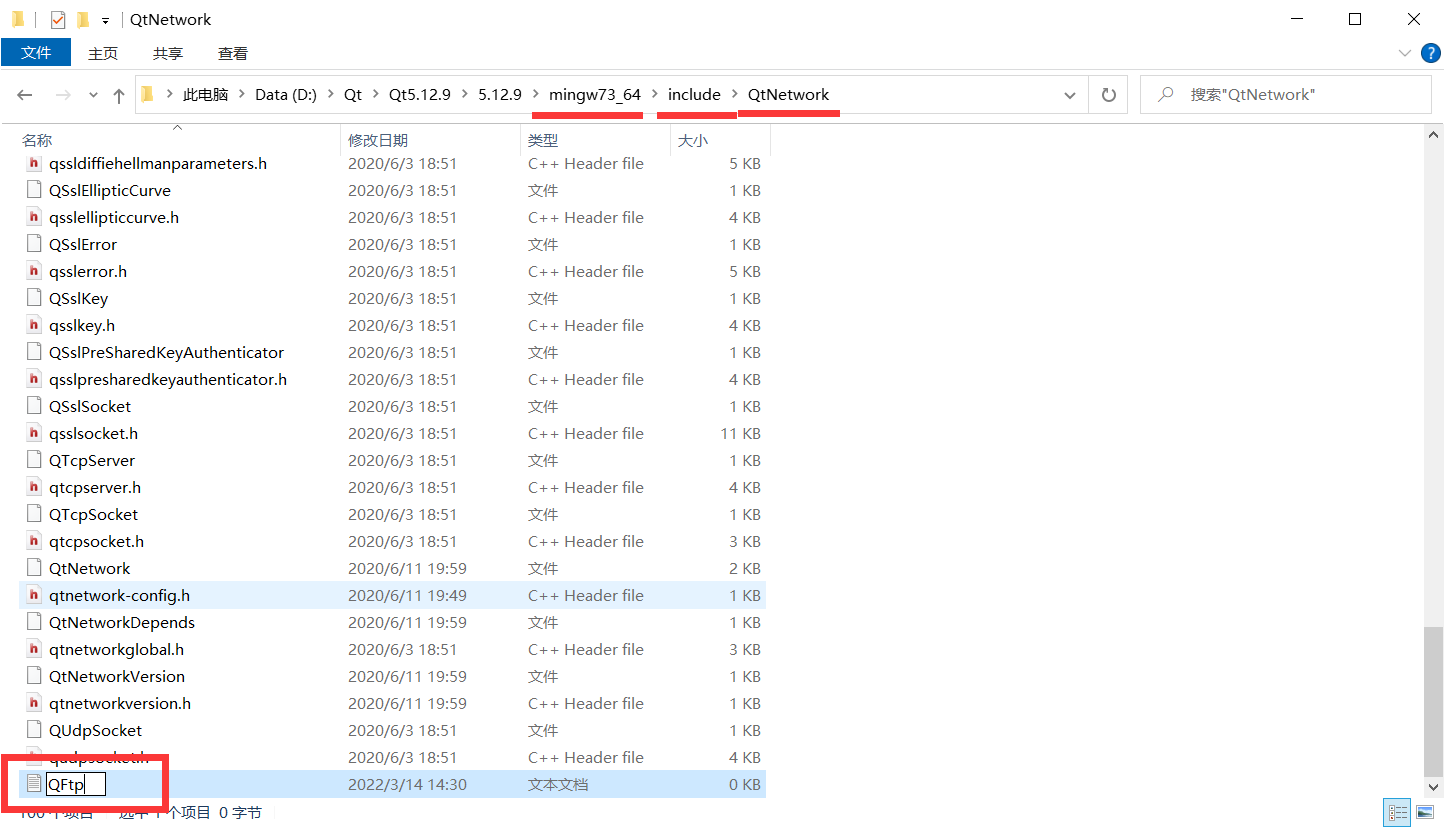Open recent locations dropdown arrow
Screen dimensions: 1445x828
(94, 95)
